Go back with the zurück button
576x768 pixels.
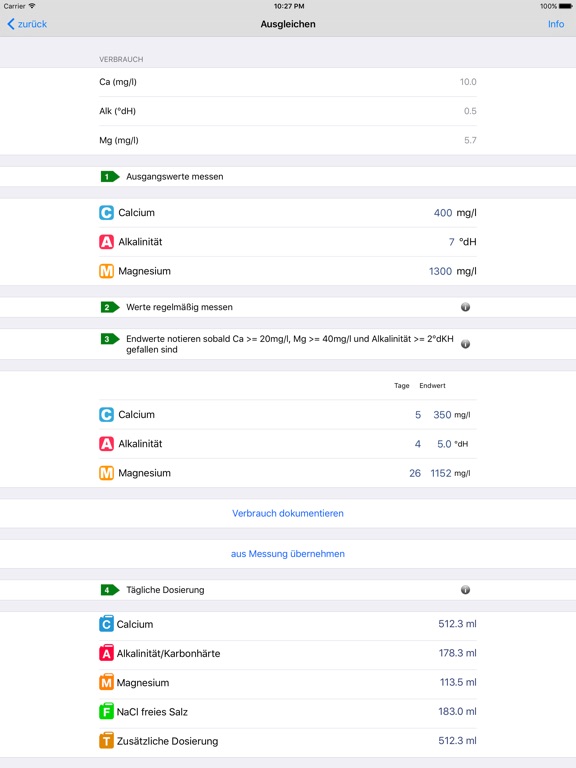coord(27,24)
